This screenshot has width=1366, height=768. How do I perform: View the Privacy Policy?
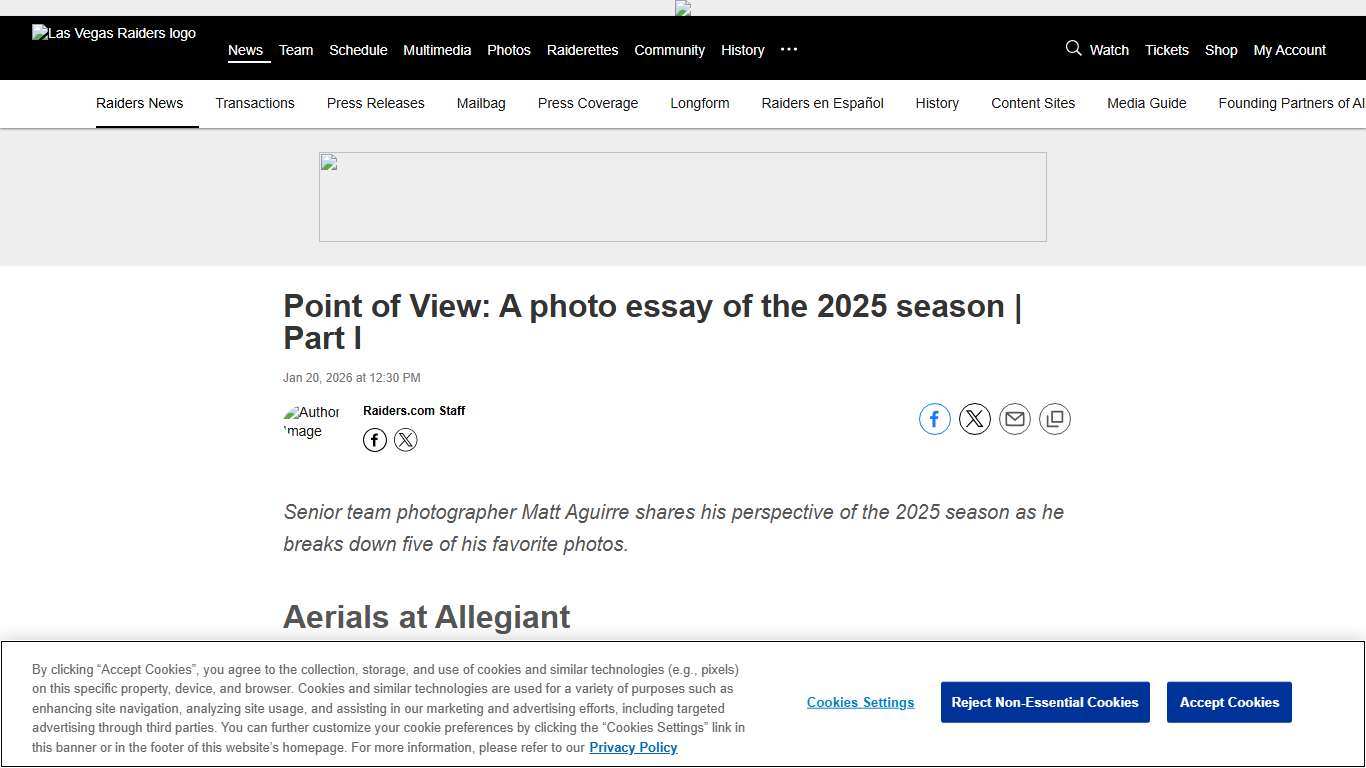coord(633,747)
